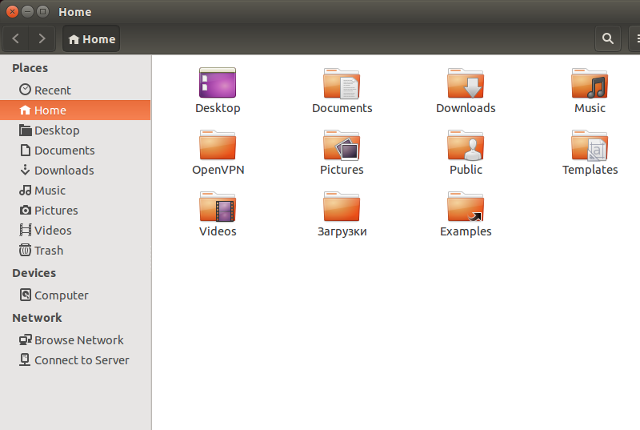The image size is (640, 430).
Task: Click Connect to Server in the sidebar
Action: 75,360
